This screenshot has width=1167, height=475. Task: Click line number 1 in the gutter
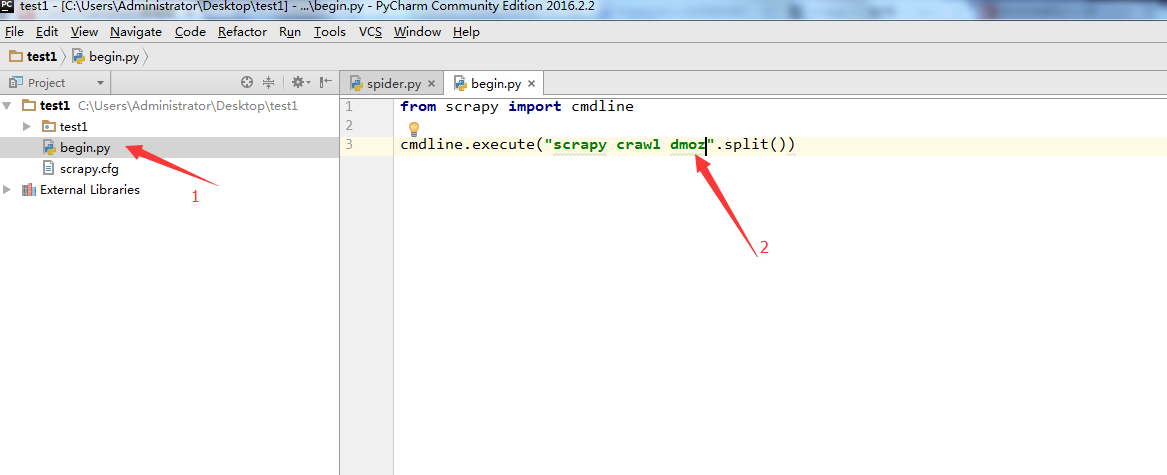point(349,106)
